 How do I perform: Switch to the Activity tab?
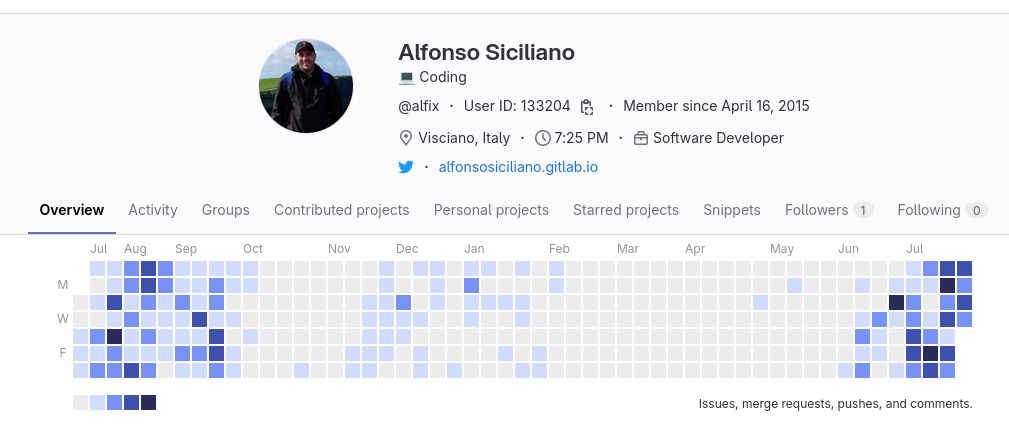pyautogui.click(x=153, y=210)
